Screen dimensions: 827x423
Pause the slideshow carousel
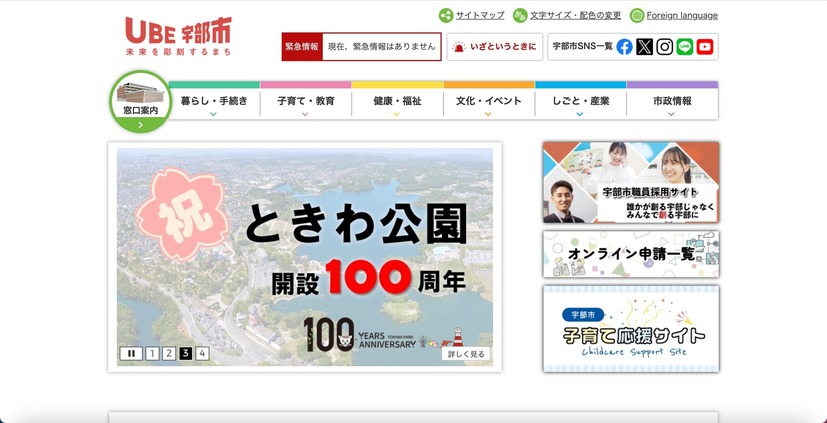pos(131,353)
